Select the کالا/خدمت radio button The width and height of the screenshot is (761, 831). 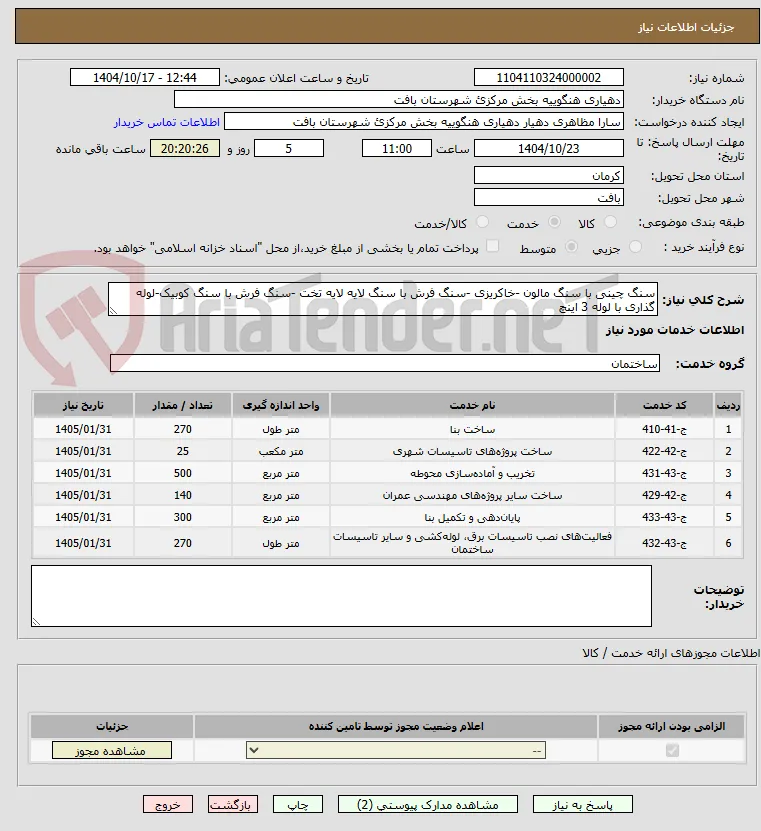(x=482, y=222)
